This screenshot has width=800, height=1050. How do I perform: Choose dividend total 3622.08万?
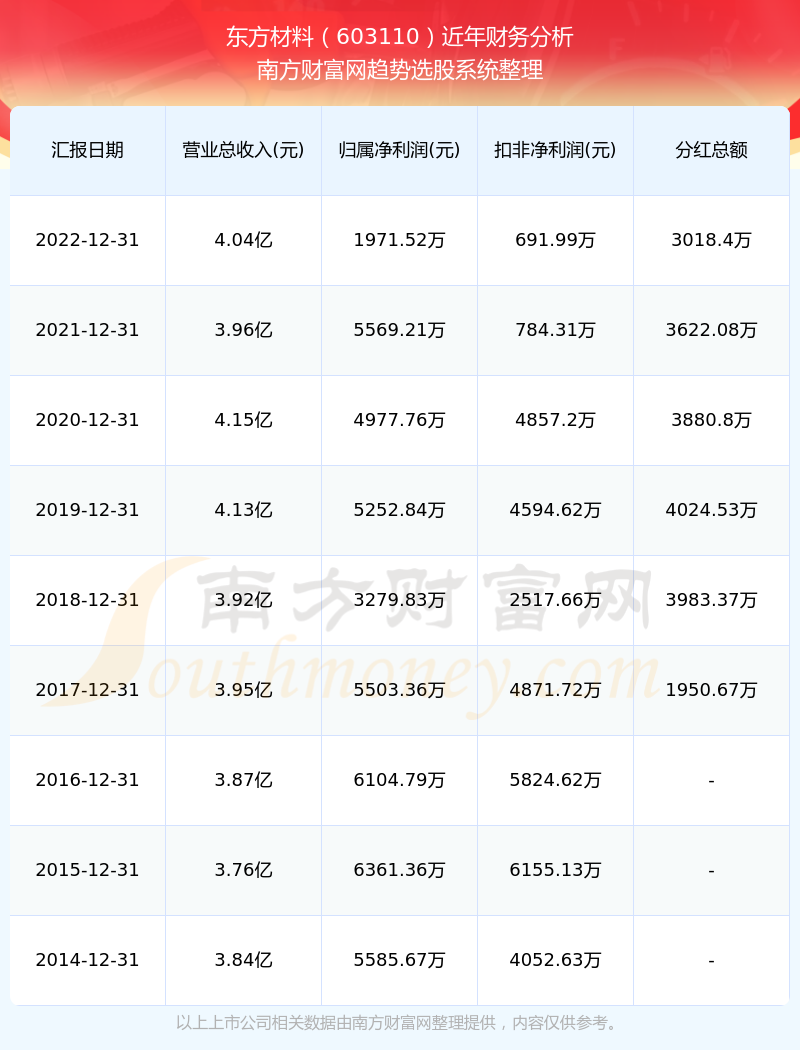tap(712, 329)
